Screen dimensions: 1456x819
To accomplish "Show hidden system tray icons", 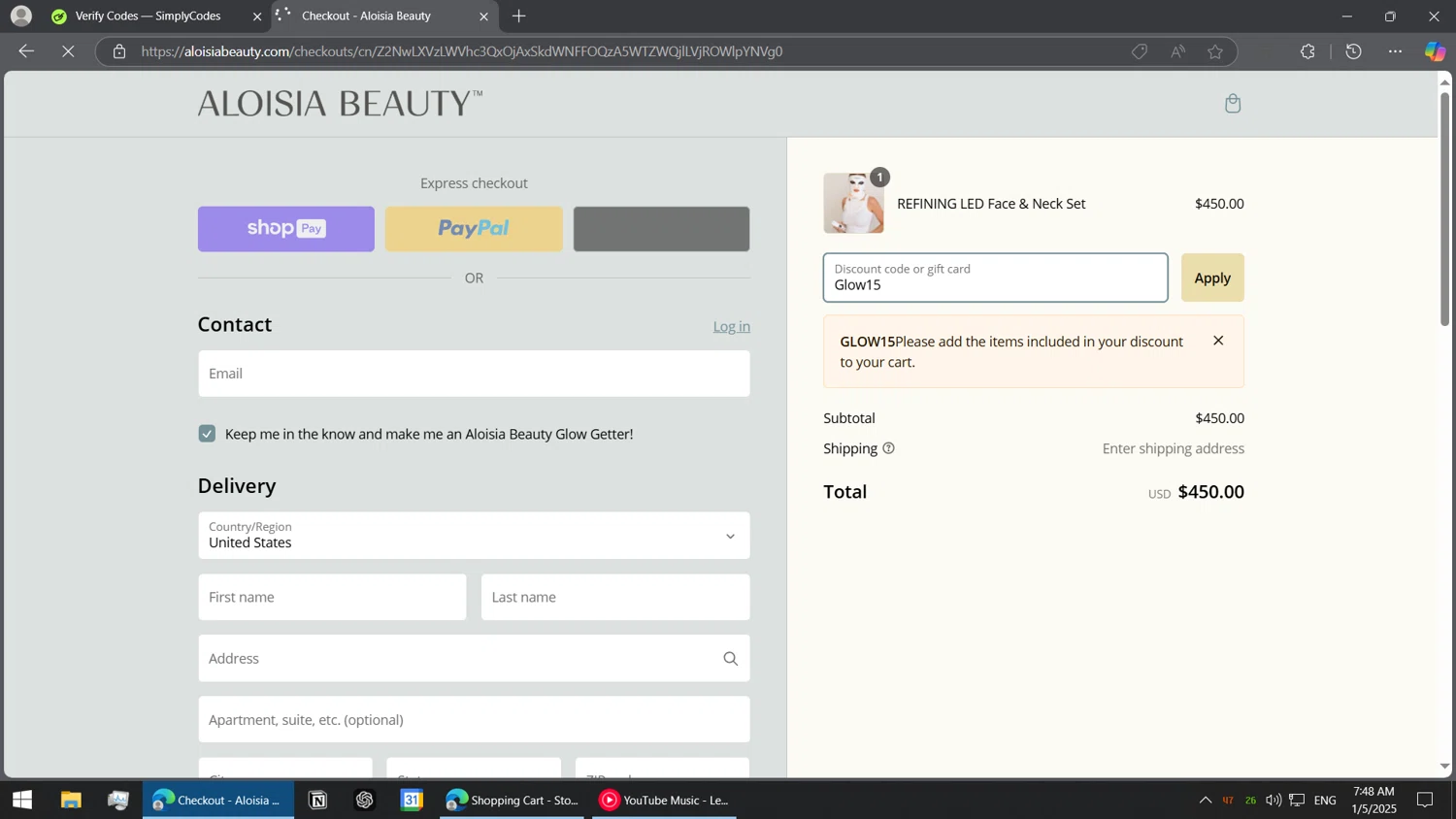I will click(x=1205, y=801).
